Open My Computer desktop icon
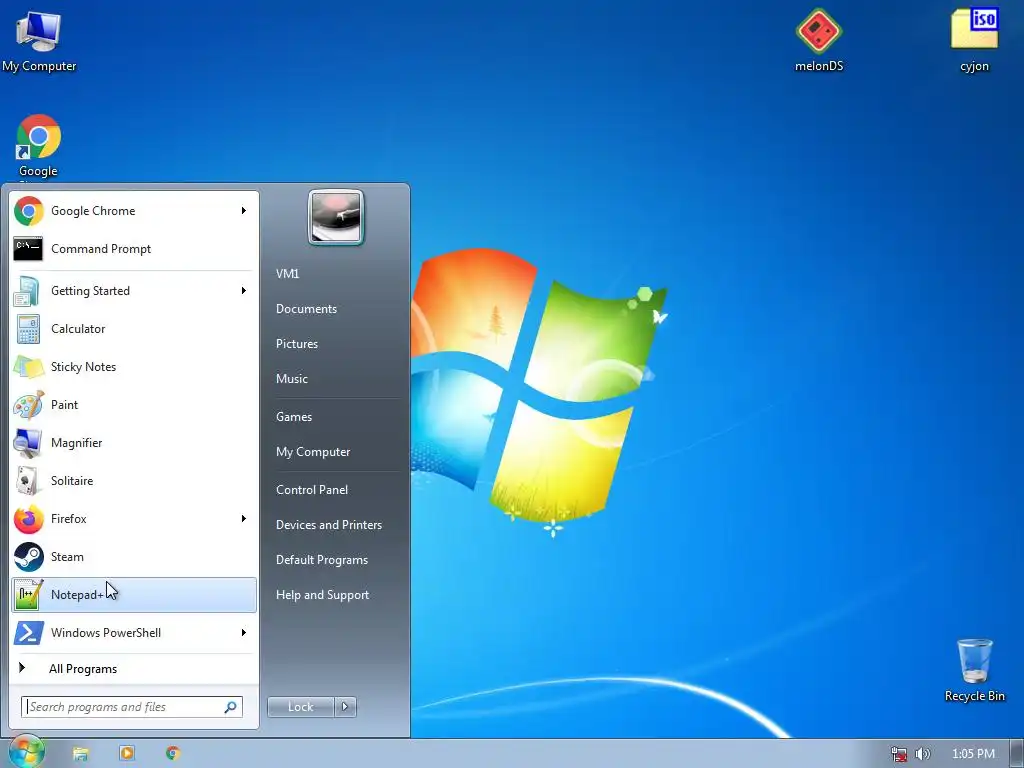The image size is (1024, 768). click(x=39, y=40)
